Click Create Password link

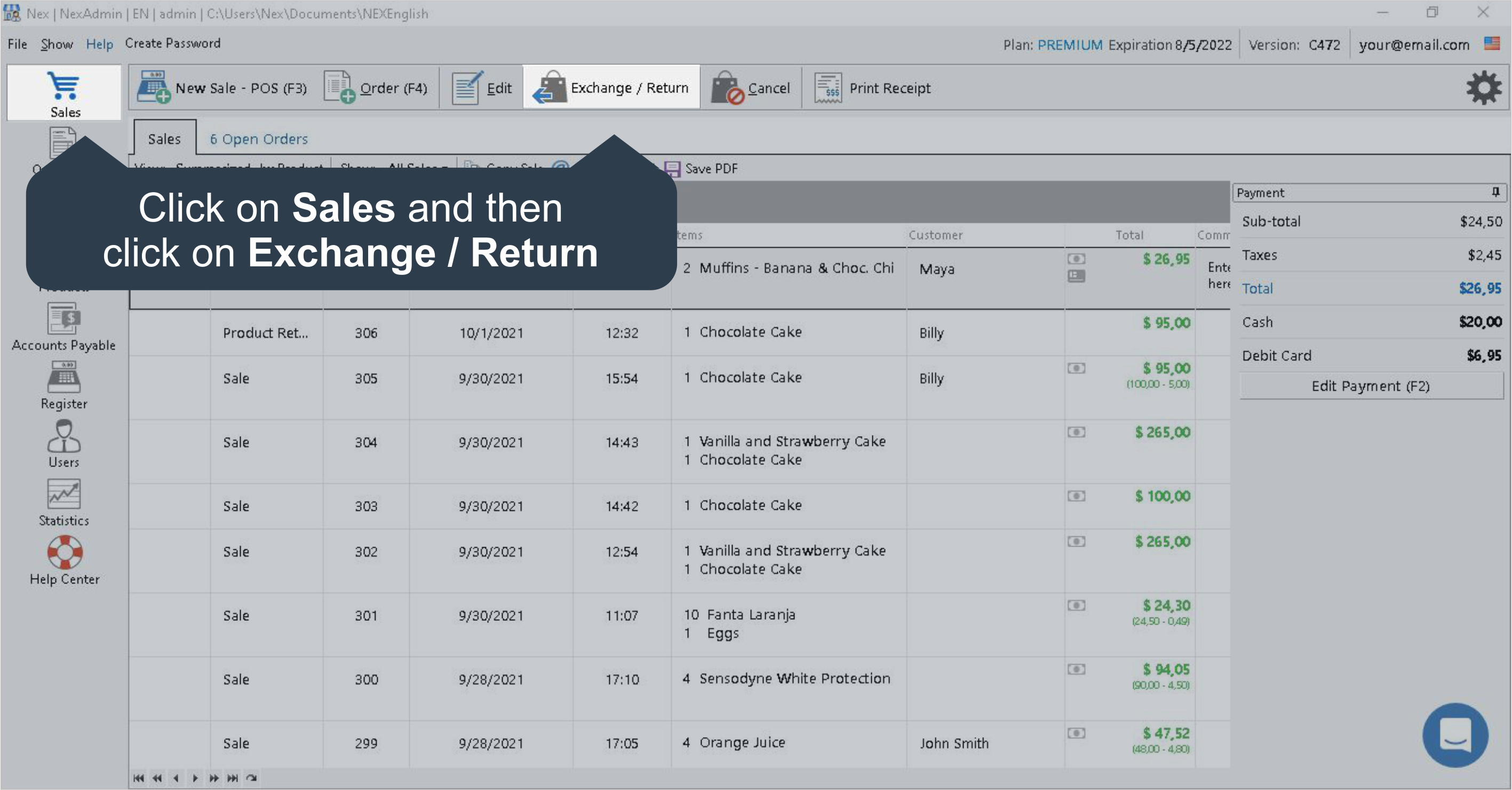tap(172, 43)
